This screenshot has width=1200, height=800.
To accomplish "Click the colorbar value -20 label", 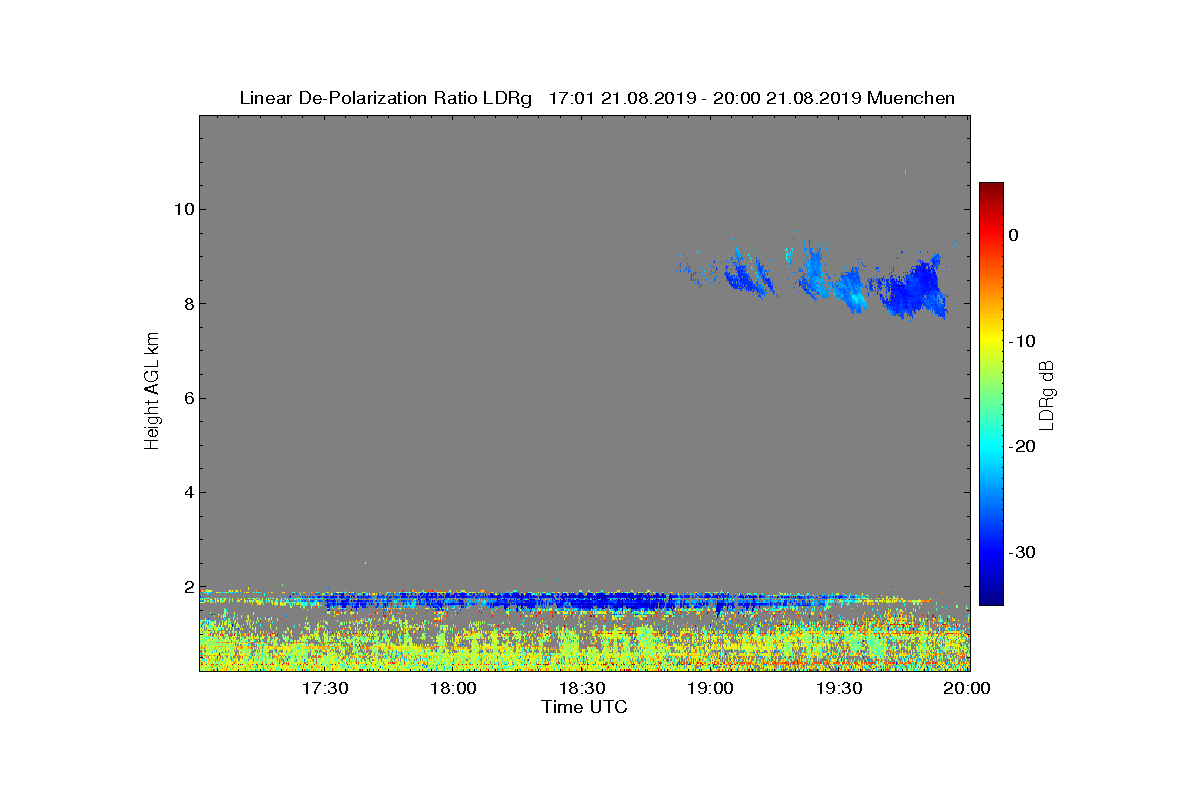I will click(1020, 447).
